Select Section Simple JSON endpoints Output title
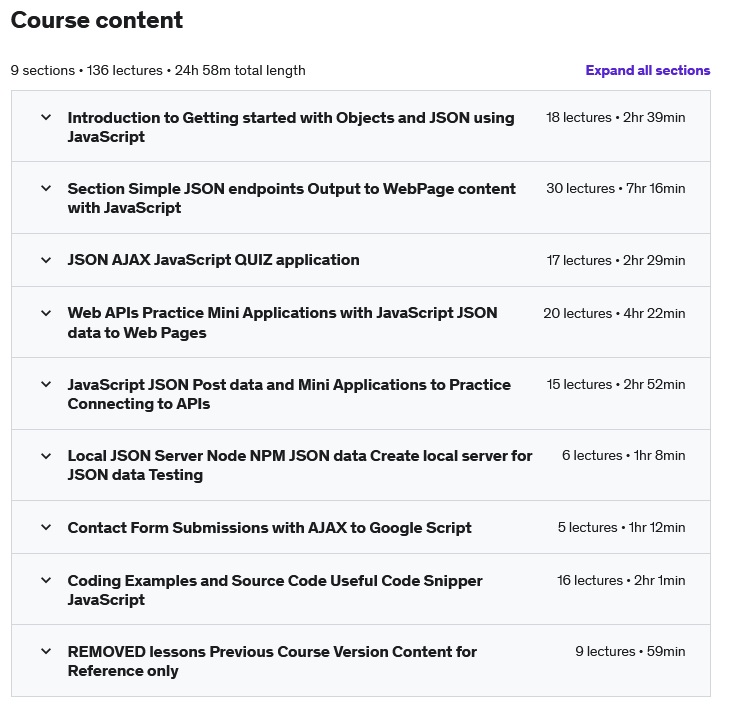The image size is (731, 711). pyautogui.click(x=291, y=198)
